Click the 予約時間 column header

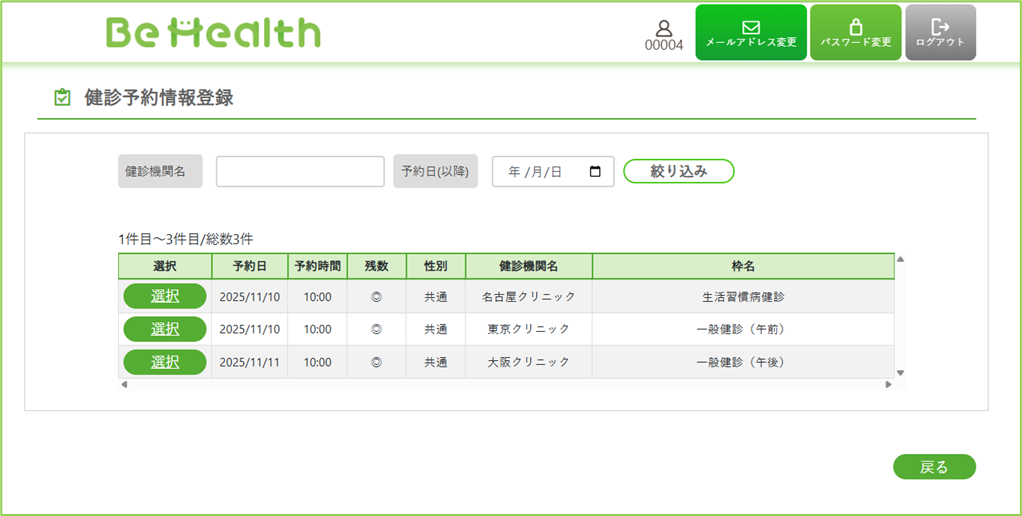[x=317, y=266]
